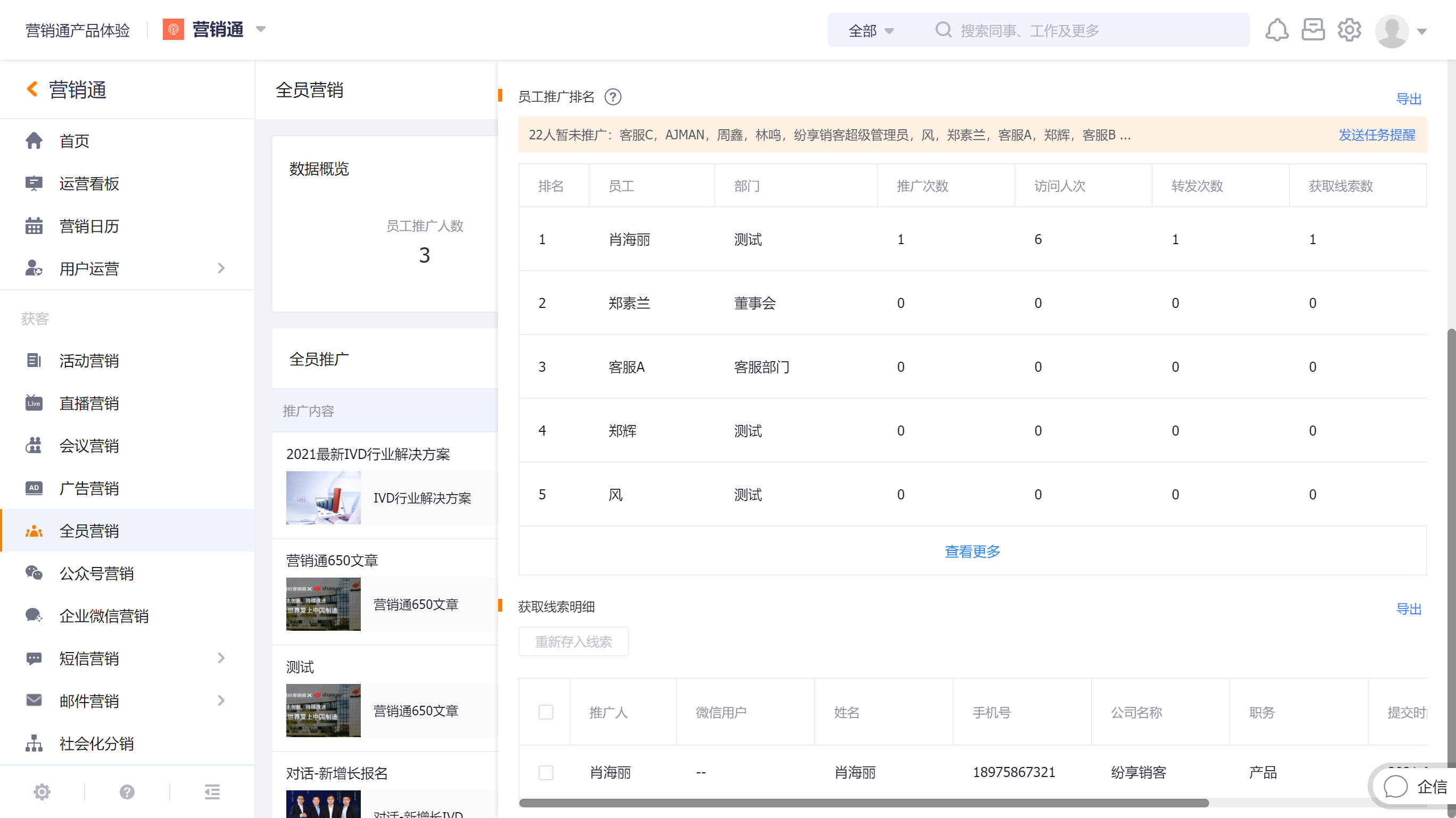The image size is (1456, 818).
Task: Click the 邮件营销 envelope icon
Action: point(34,700)
